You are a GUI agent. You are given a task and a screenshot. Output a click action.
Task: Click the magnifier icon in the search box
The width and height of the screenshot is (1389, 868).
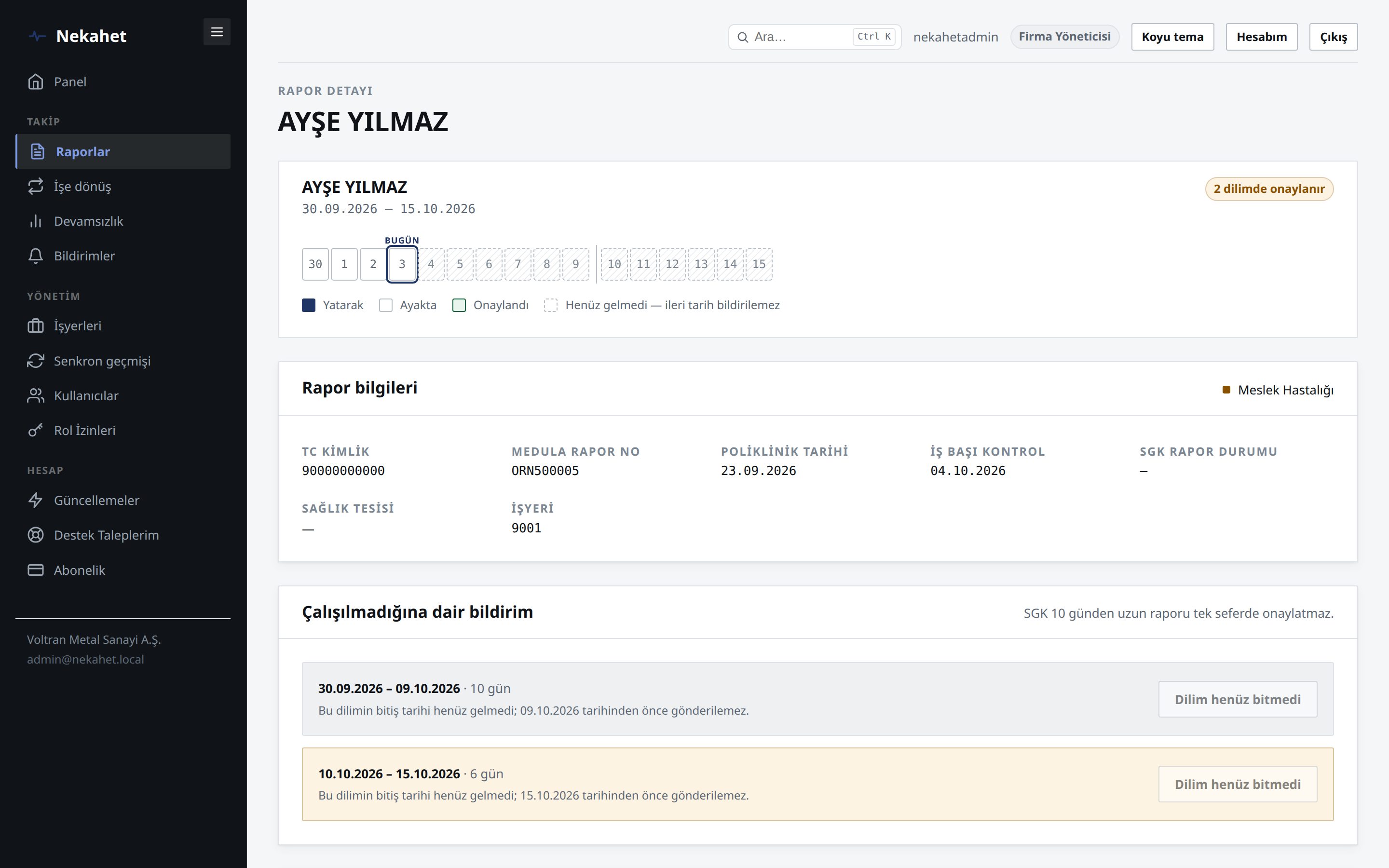(x=743, y=37)
